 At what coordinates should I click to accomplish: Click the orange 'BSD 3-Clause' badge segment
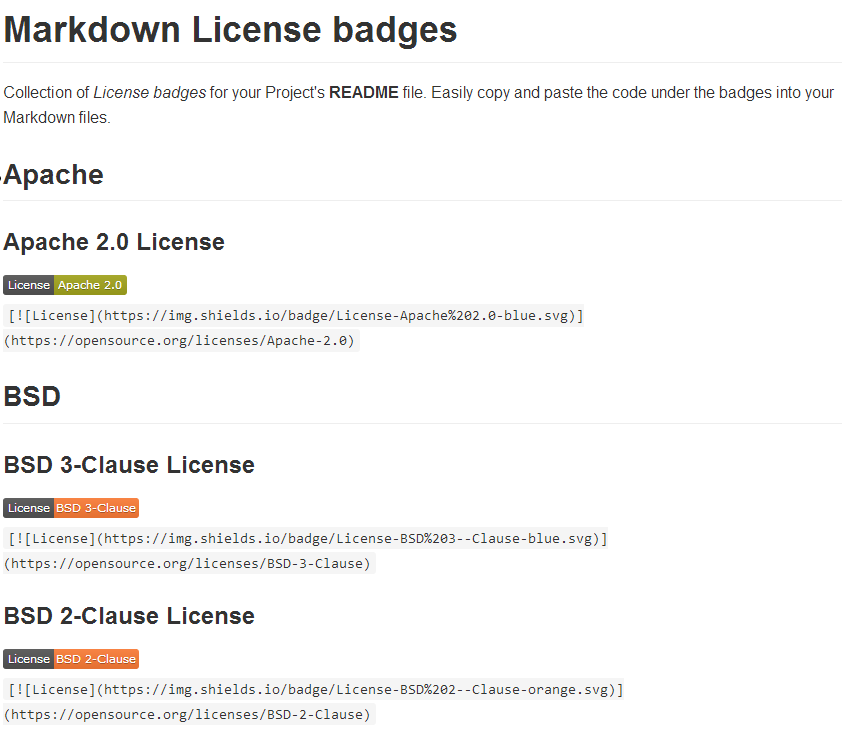coord(95,507)
